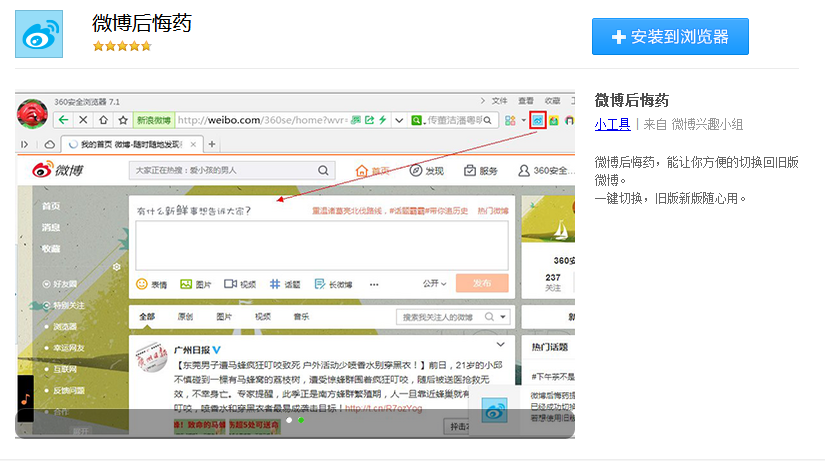Click the sidebar settings gear icon

pos(117,267)
